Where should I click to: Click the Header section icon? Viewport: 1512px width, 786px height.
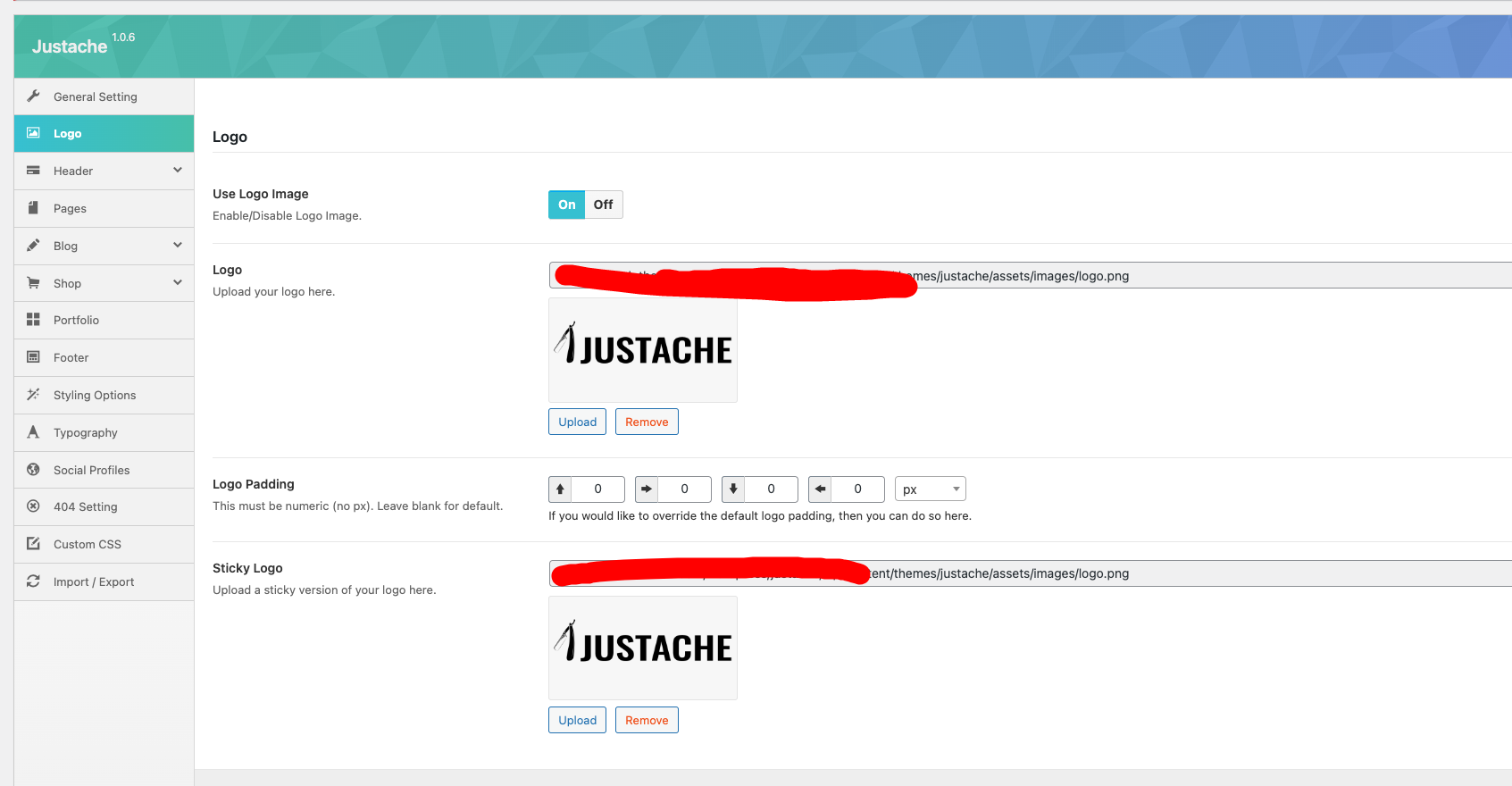(33, 171)
